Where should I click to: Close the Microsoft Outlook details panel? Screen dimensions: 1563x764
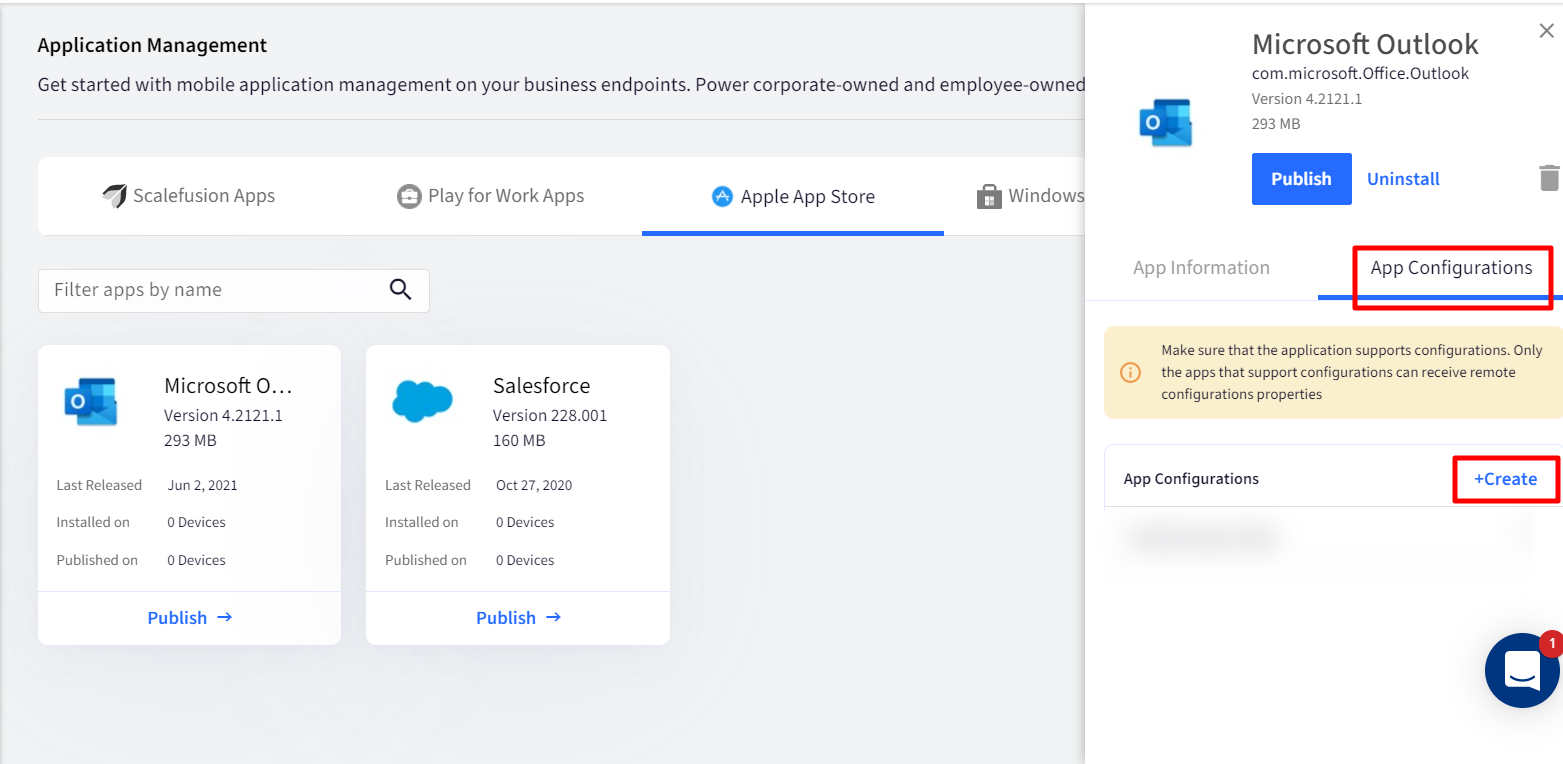(1546, 31)
